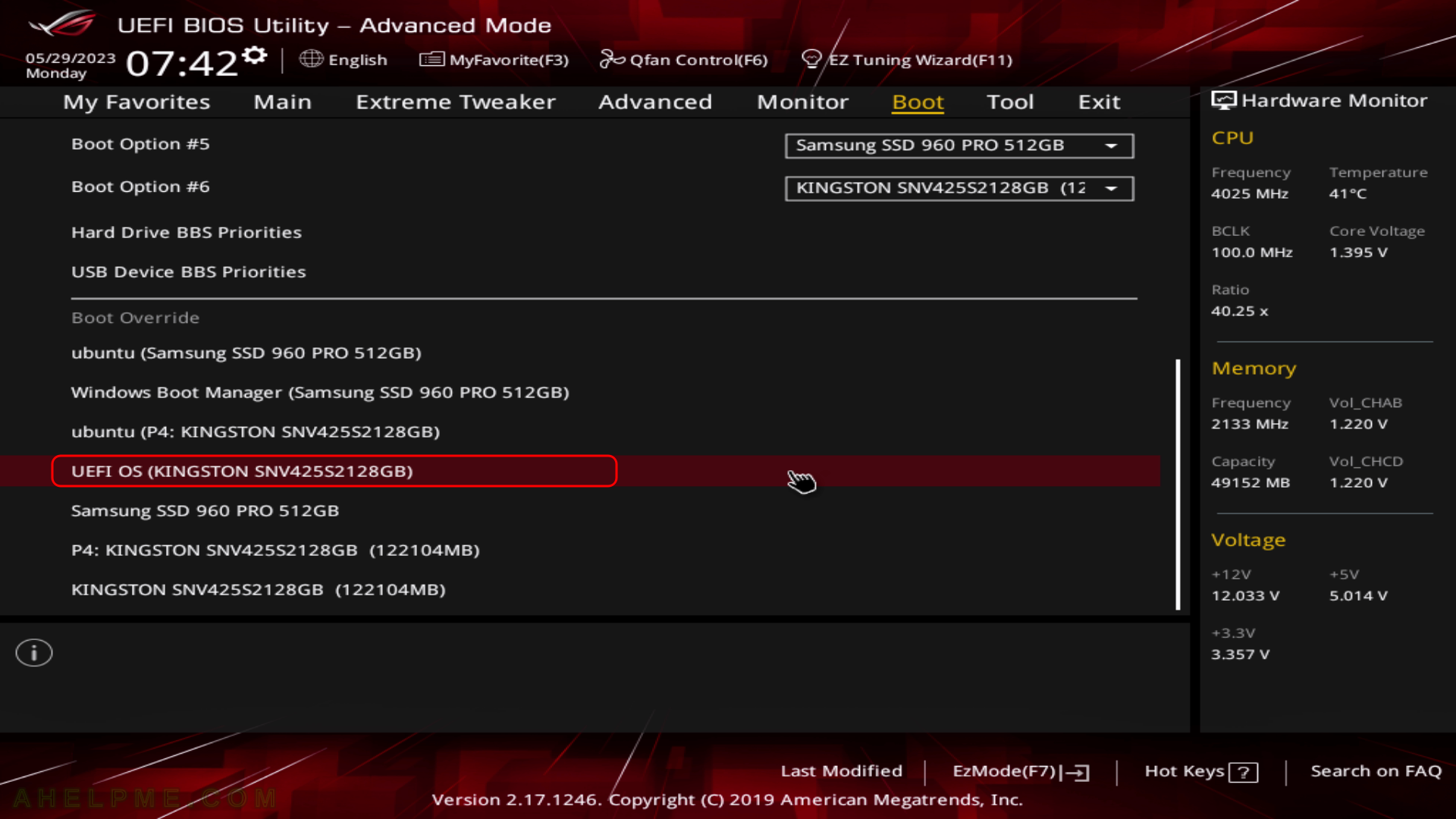Click the +3.3V reading 3.357 V
Viewport: 1456px width, 819px height.
pyautogui.click(x=1240, y=654)
